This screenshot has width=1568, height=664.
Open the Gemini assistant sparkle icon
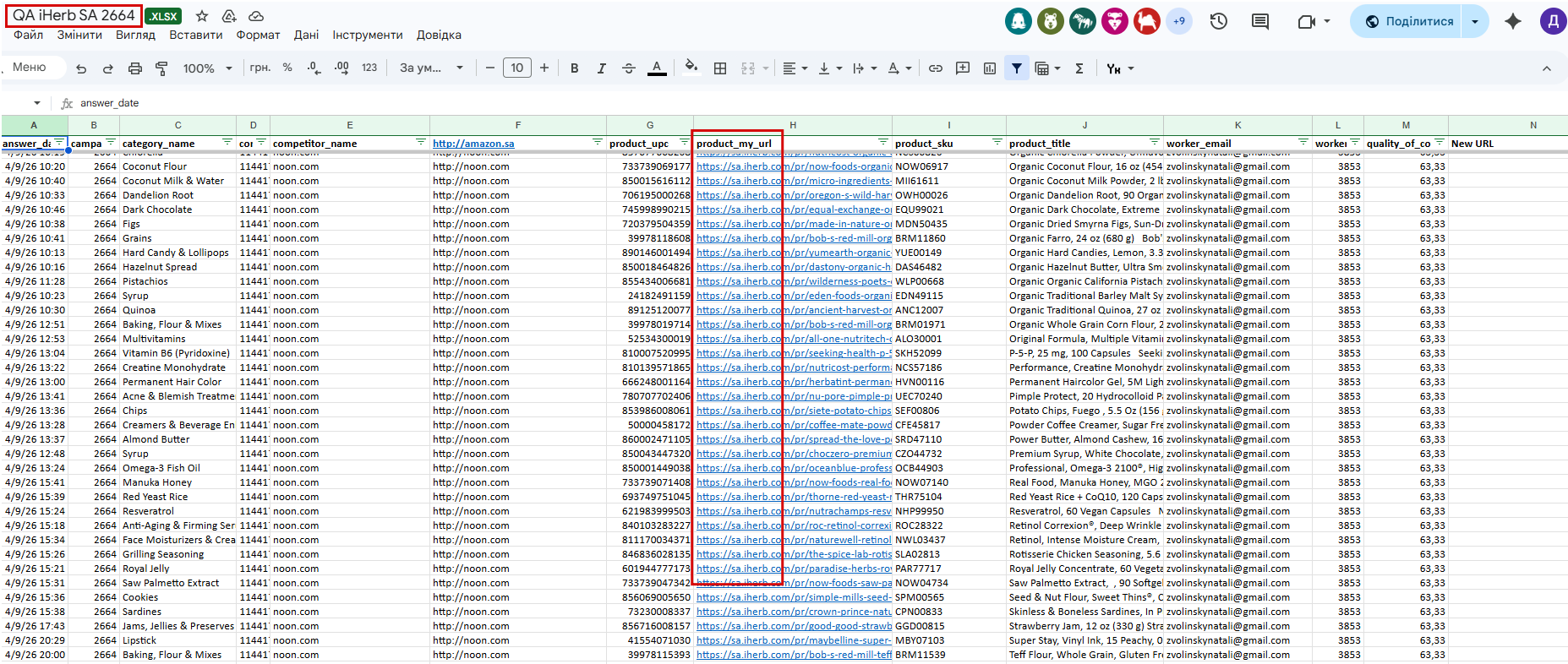[x=1513, y=21]
